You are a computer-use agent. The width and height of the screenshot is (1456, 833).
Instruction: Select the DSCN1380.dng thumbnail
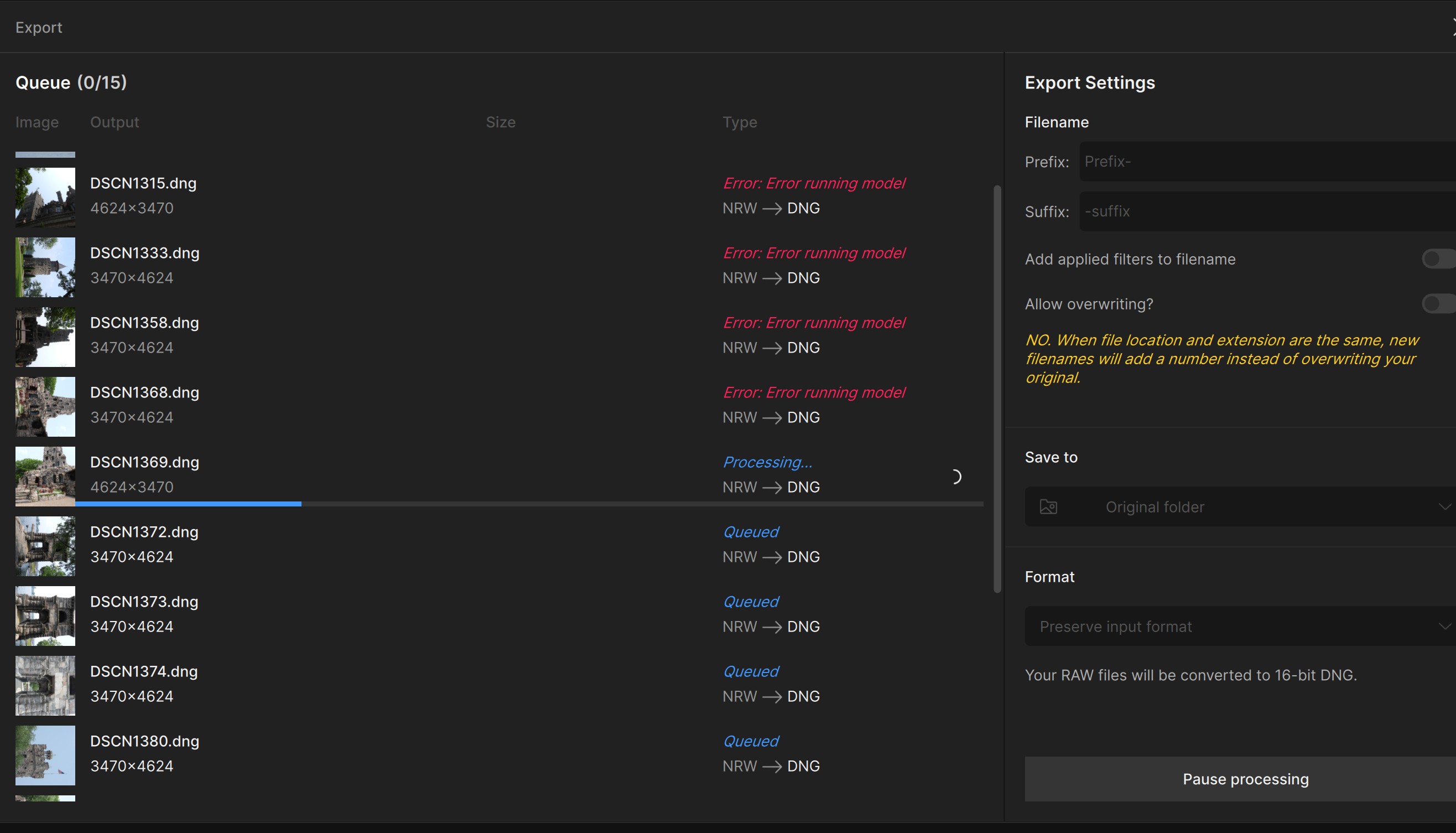(x=45, y=755)
